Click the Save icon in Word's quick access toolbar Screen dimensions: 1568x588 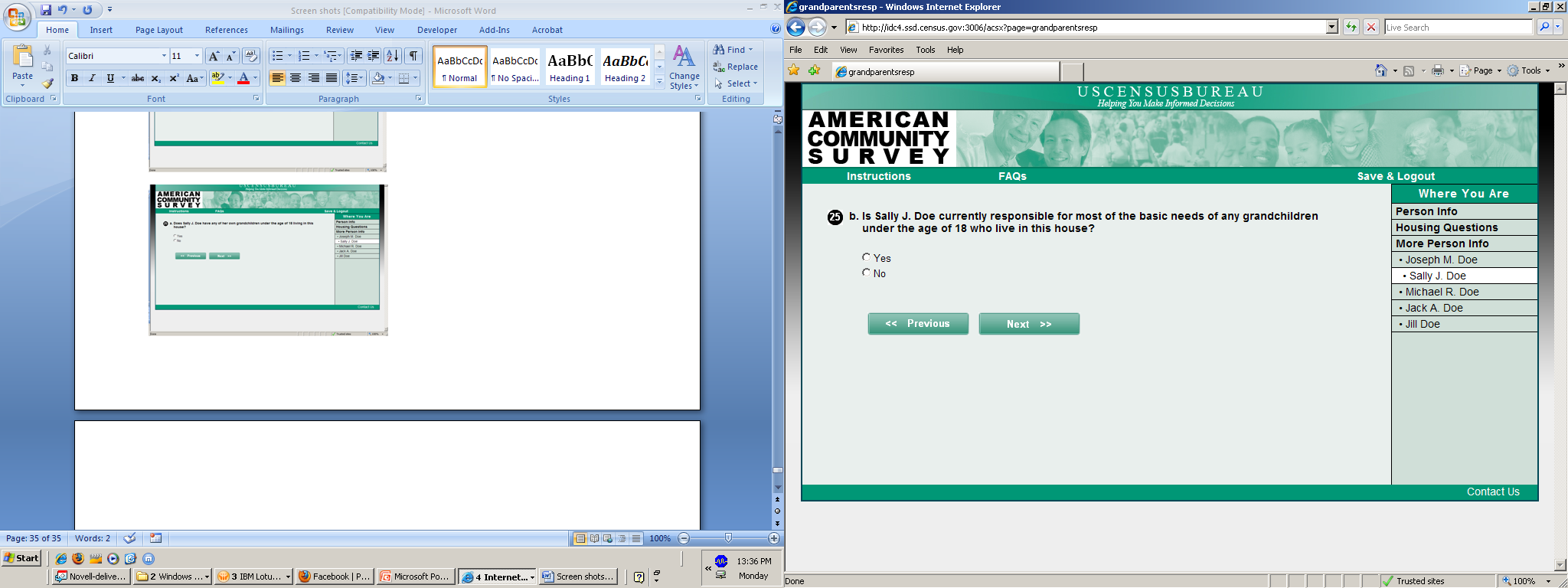(x=46, y=10)
